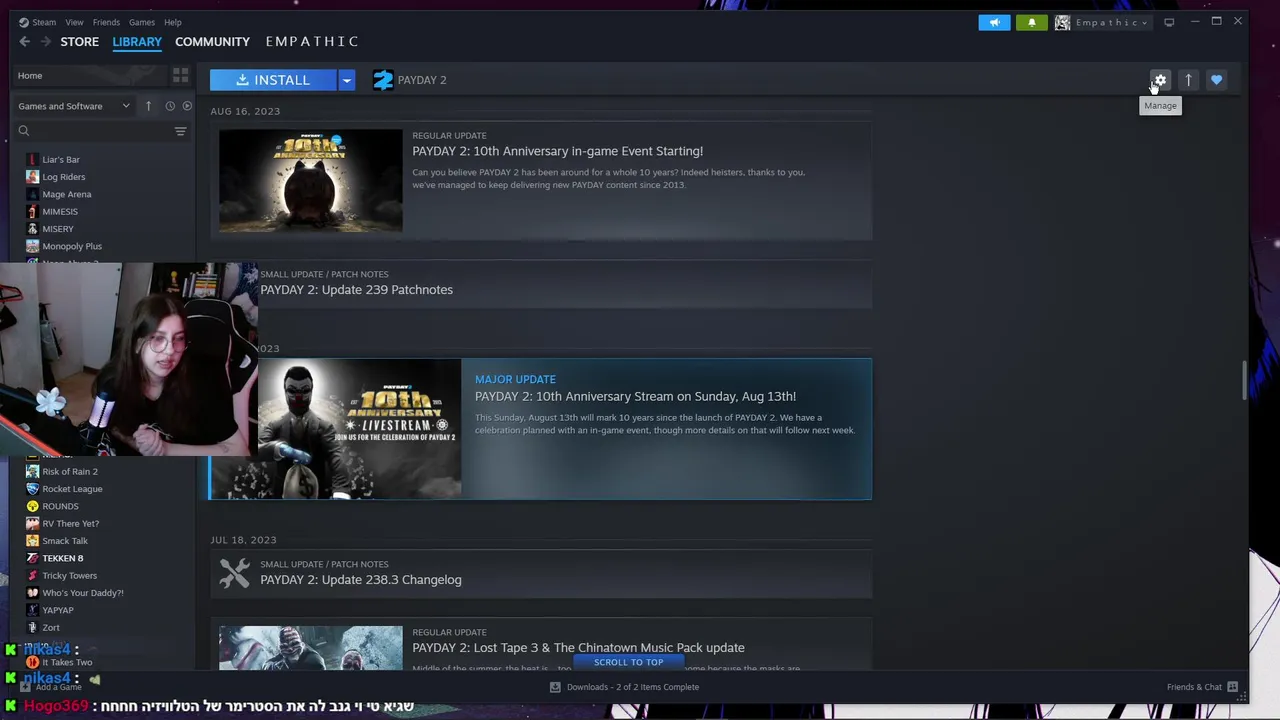
Task: Switch to the LIBRARY tab
Action: tap(137, 41)
